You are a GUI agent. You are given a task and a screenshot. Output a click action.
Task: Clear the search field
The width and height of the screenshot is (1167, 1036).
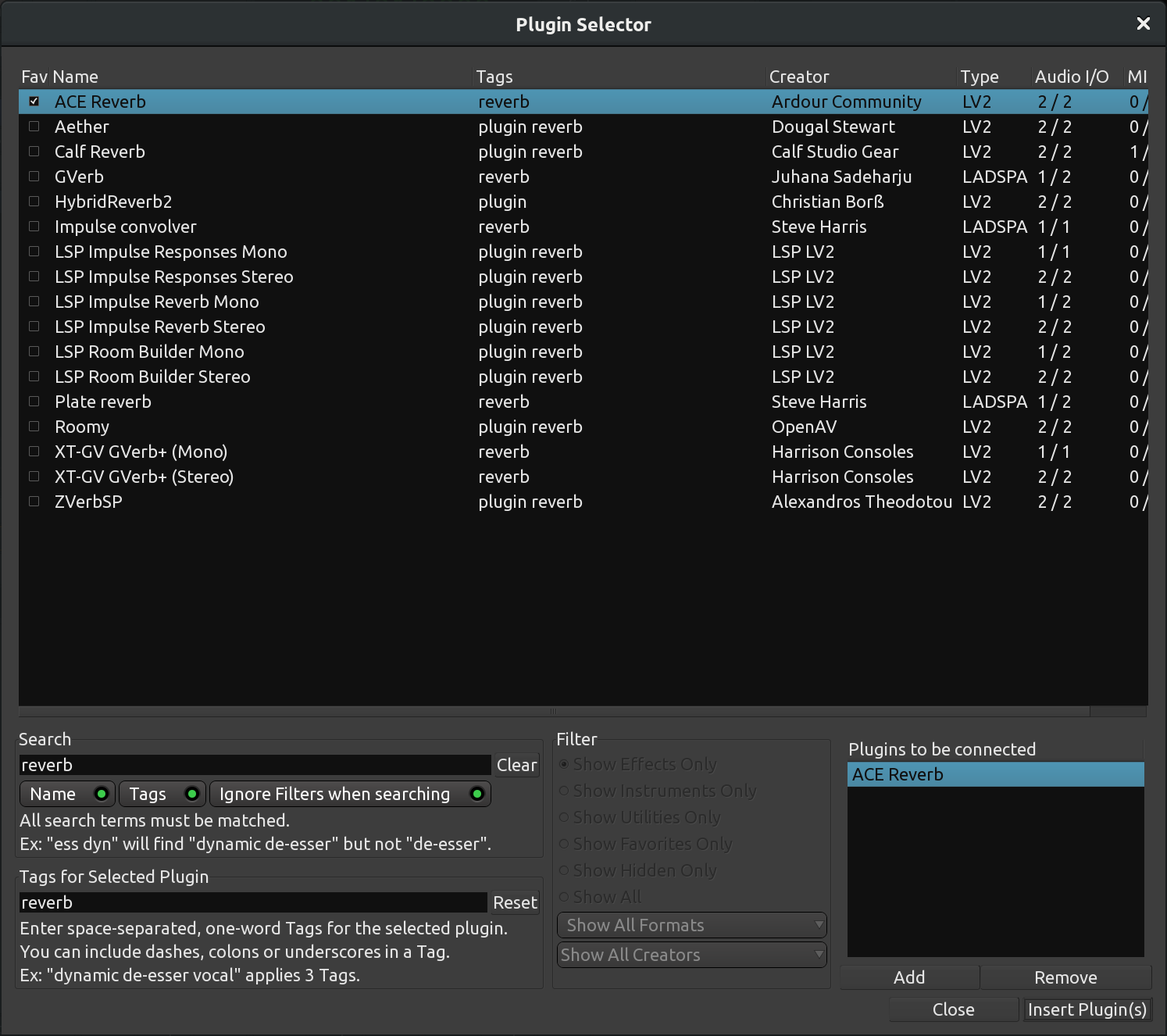(x=516, y=765)
